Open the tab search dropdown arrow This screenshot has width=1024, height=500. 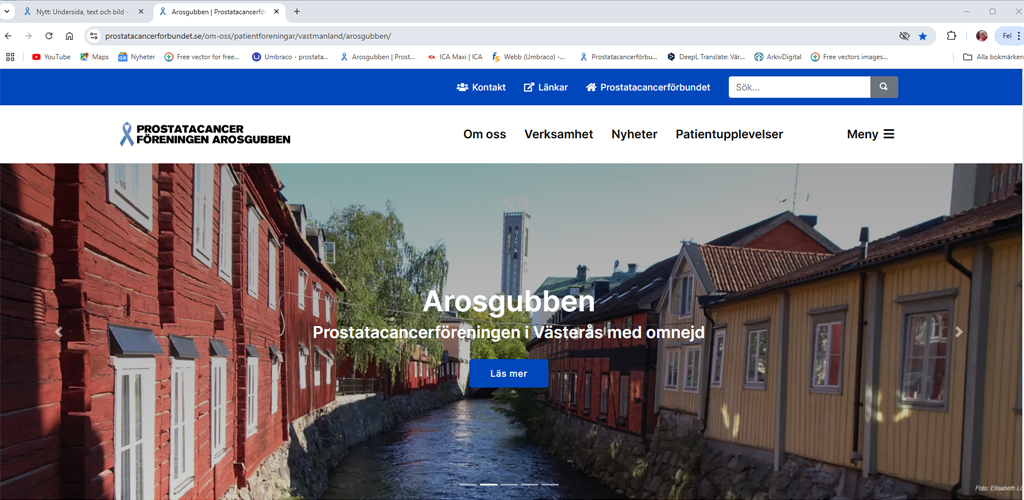coord(7,12)
